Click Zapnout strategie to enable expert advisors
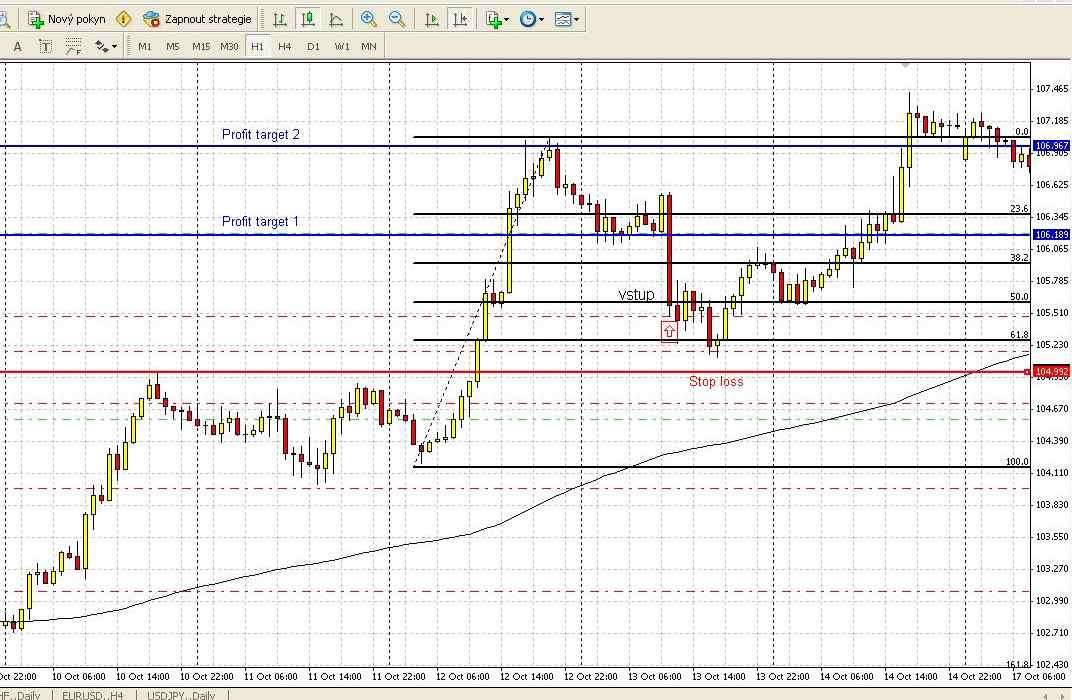Screen dimensions: 1072x700 198,19
